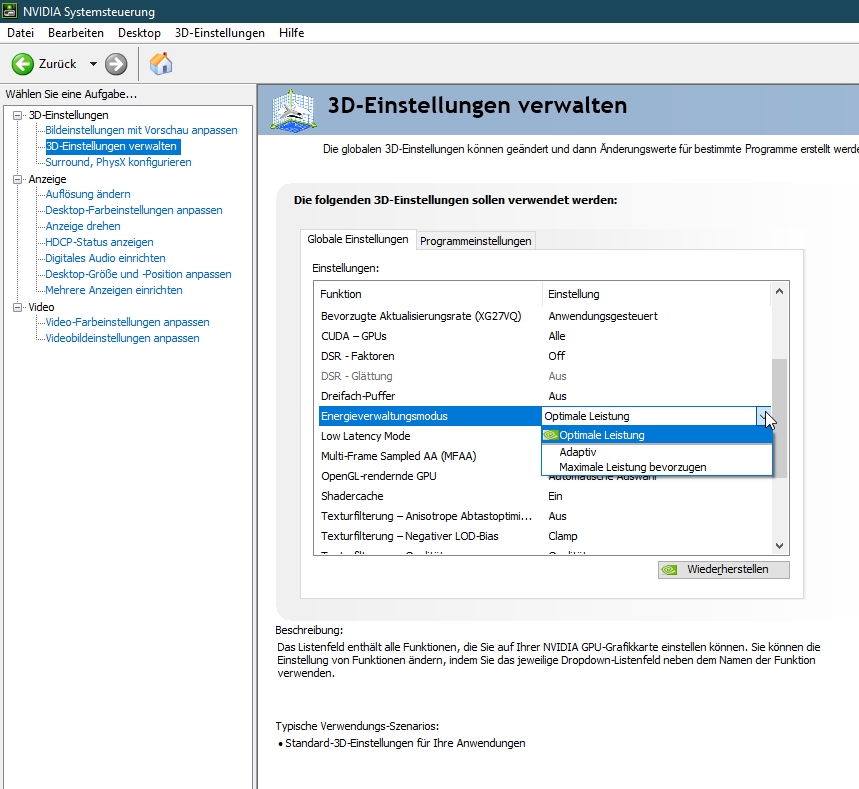Image resolution: width=859 pixels, height=789 pixels.
Task: Open Video-Farbeinstellungen anpassen
Action: (127, 322)
